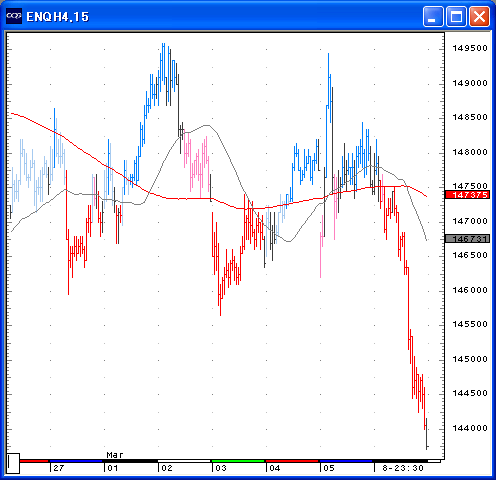This screenshot has height=480, width=496.
Task: Click the 02 date label
Action: click(167, 468)
